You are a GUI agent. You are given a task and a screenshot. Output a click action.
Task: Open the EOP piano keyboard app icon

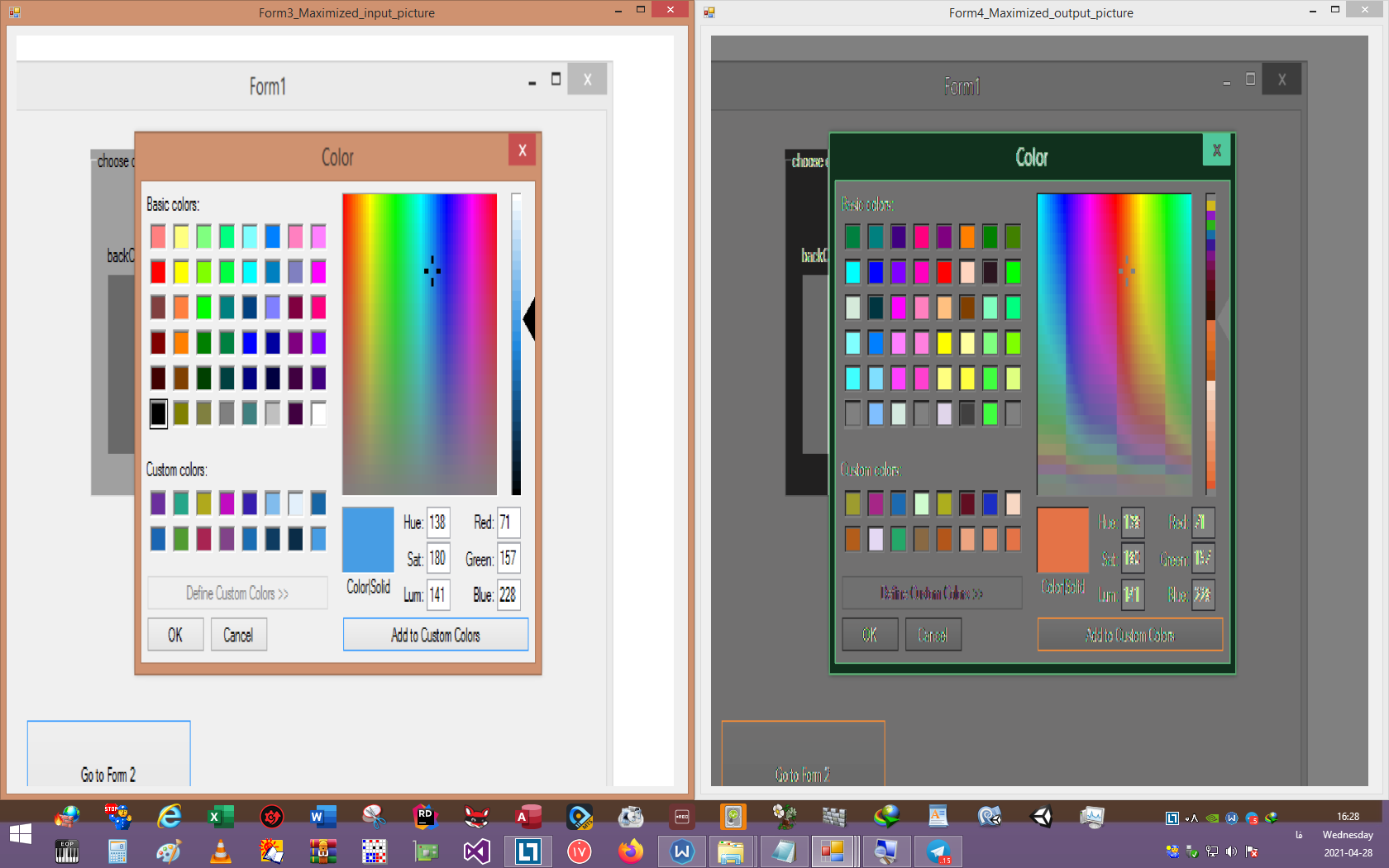(67, 851)
